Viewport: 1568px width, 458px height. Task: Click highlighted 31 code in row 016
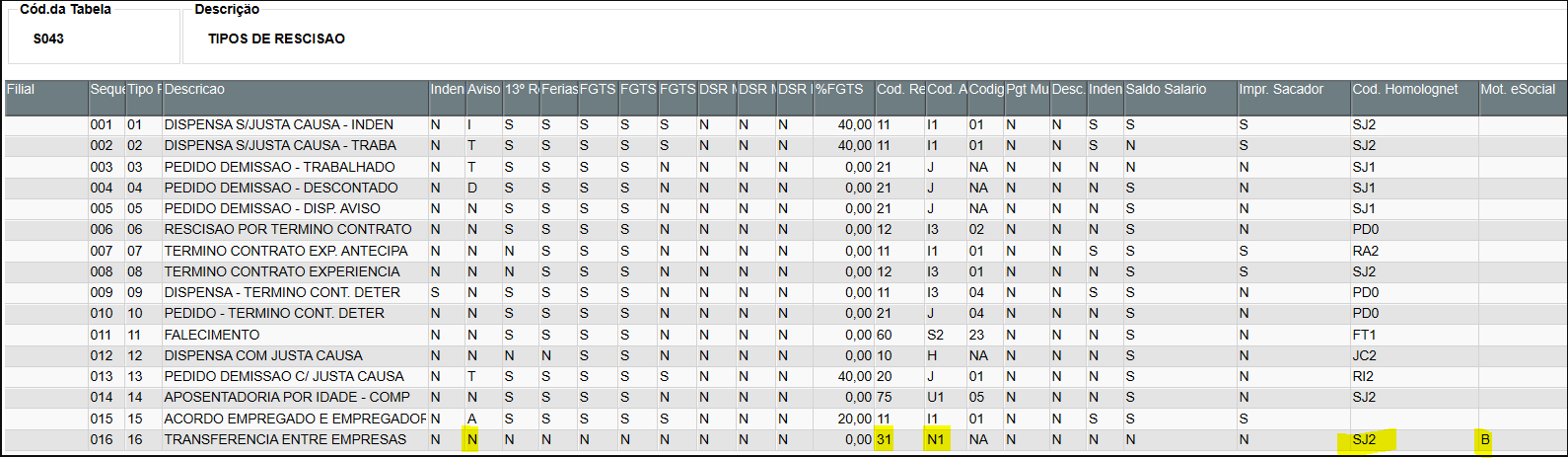click(884, 439)
